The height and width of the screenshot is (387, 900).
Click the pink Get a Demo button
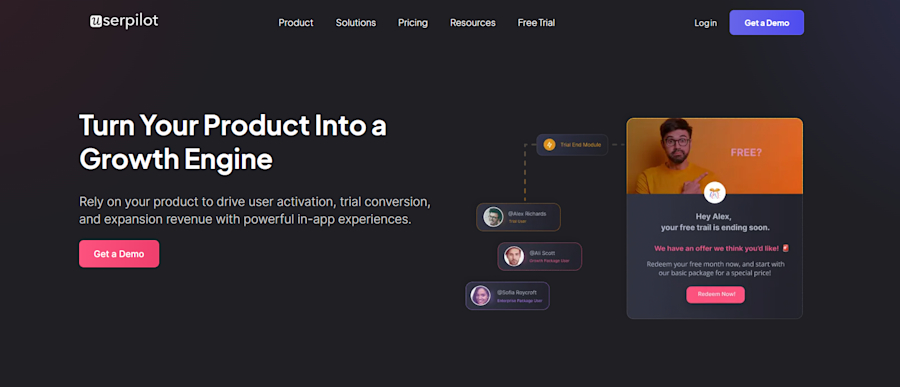pos(119,254)
